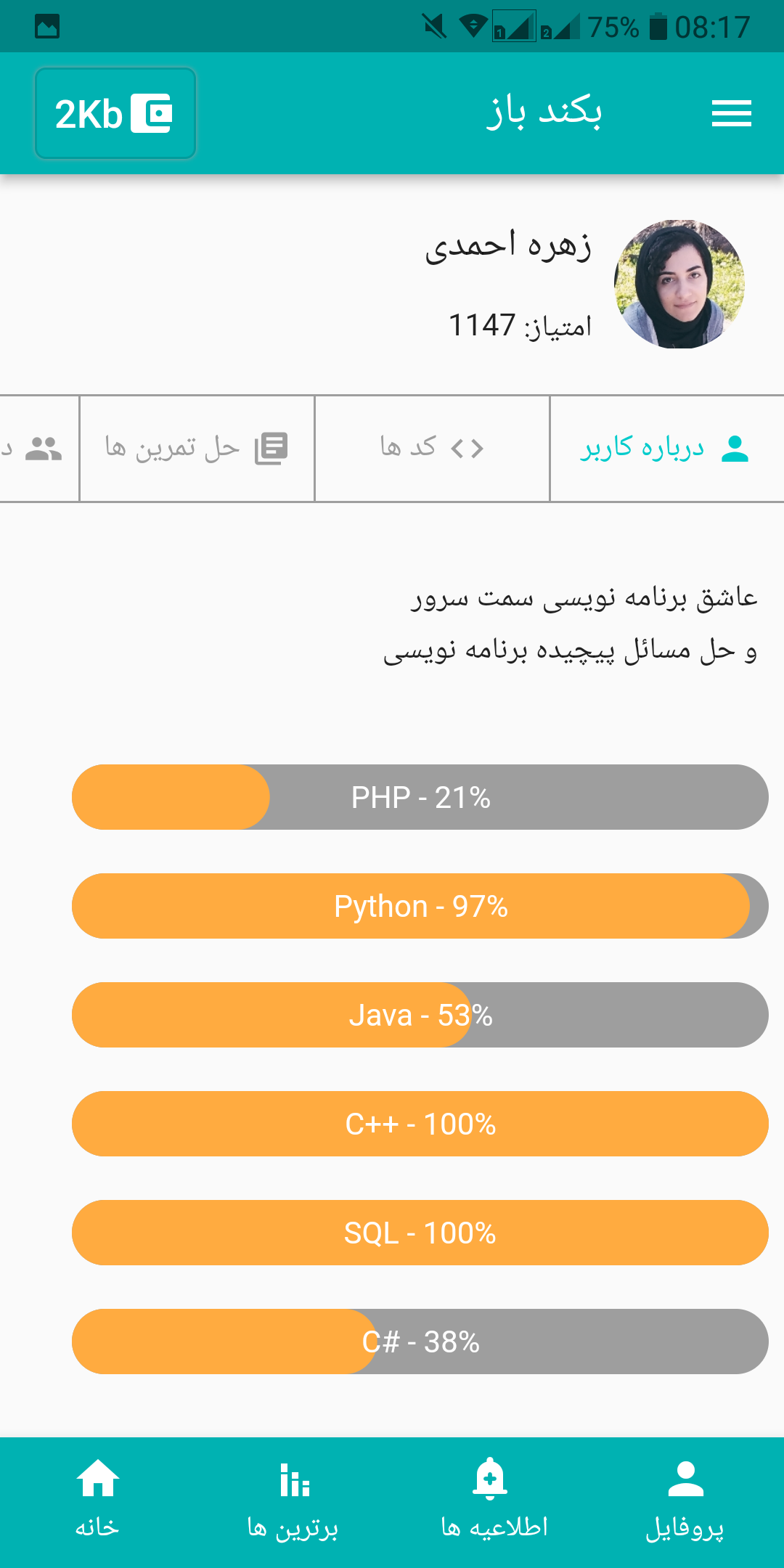Tap the exercises library icon
784x1568 pixels.
271,449
